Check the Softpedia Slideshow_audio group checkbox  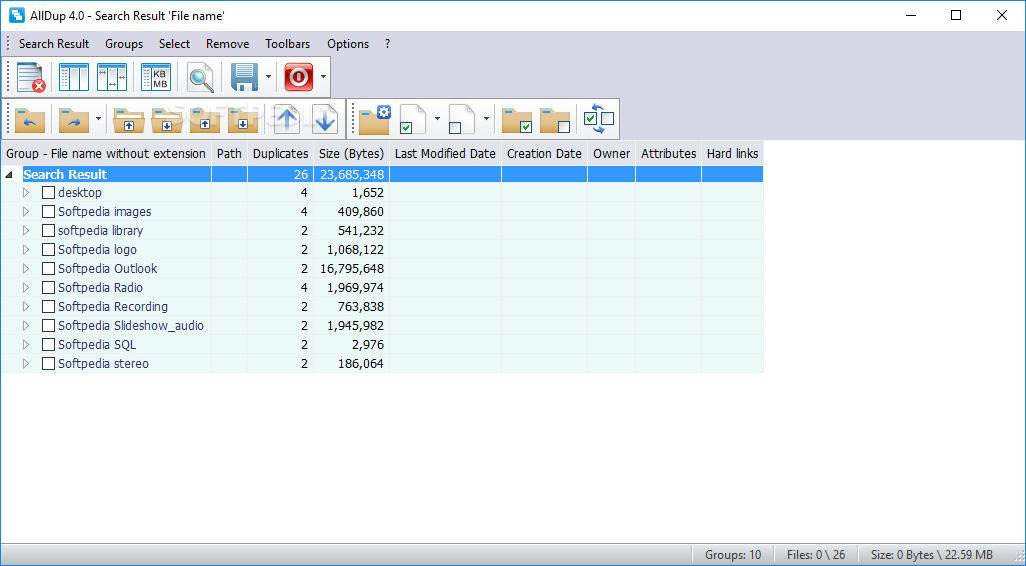pyautogui.click(x=48, y=325)
